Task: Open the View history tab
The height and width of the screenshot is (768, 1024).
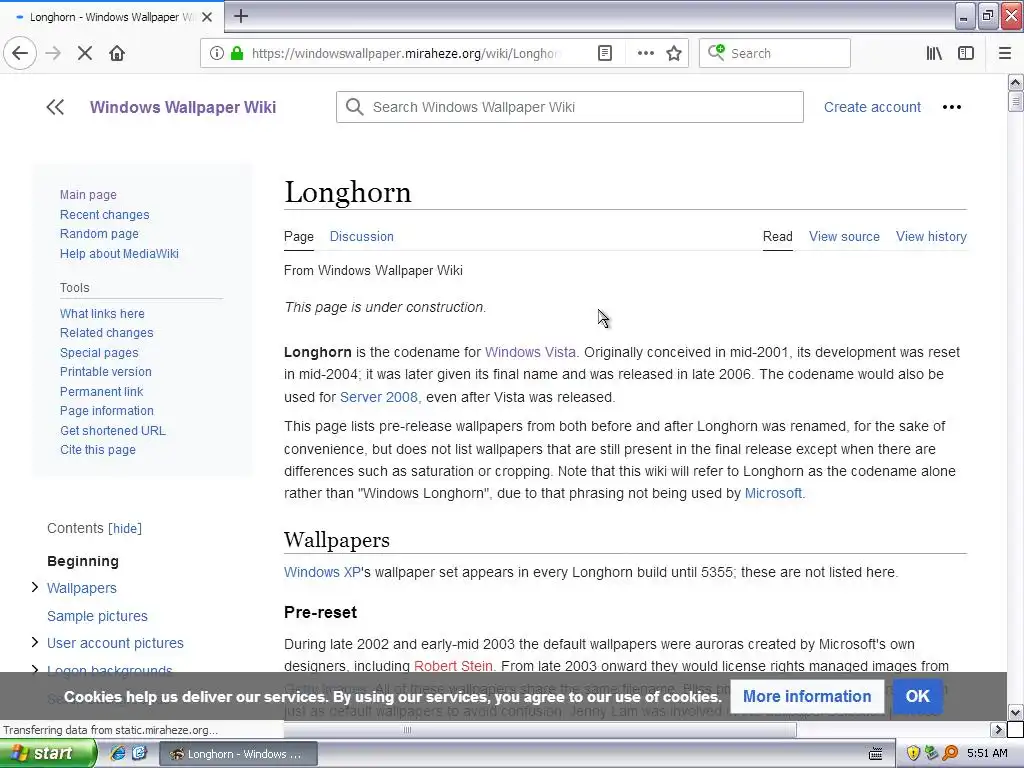Action: point(931,236)
